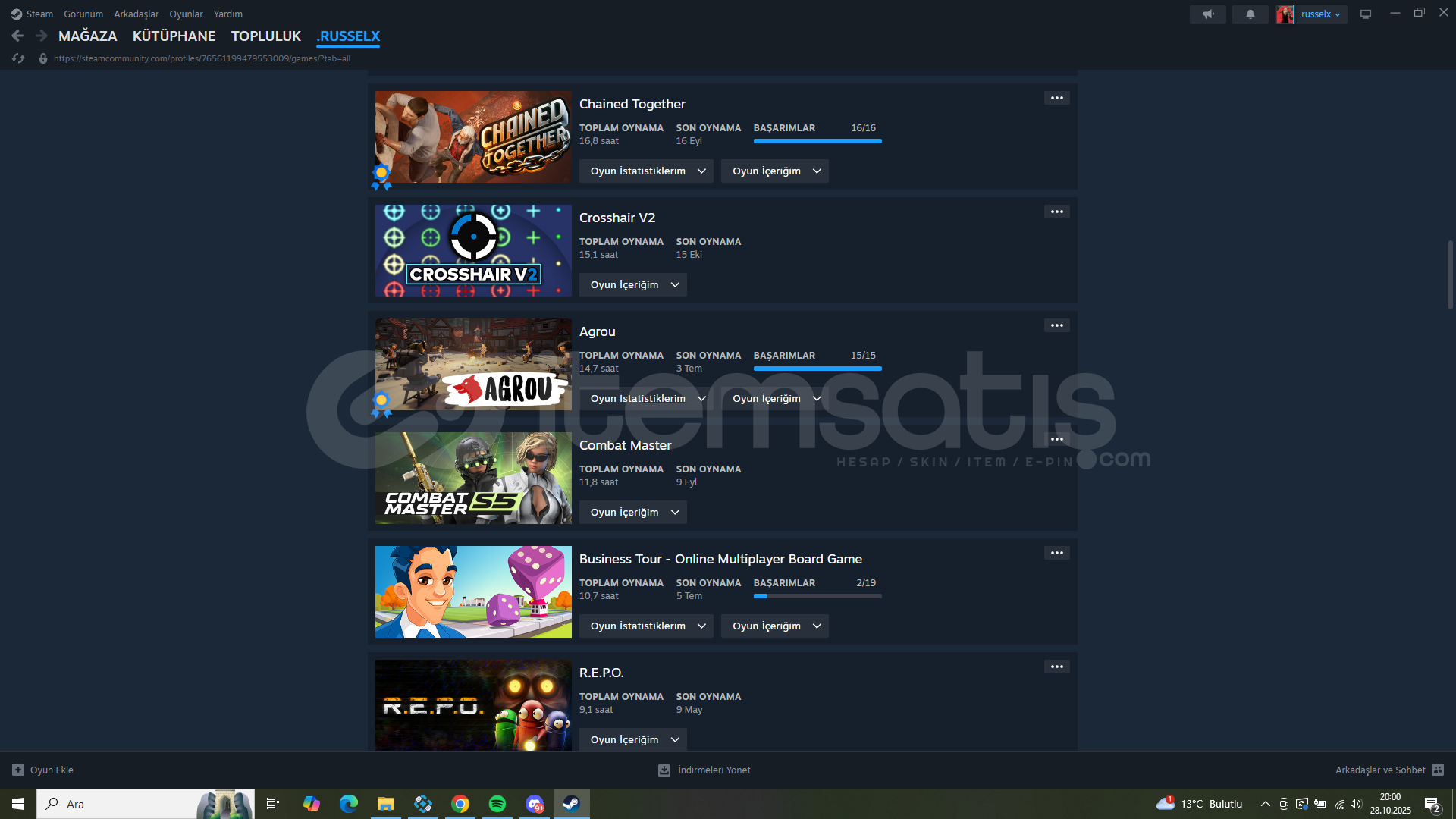1456x819 pixels.
Task: Click the Friends and Chat icon
Action: click(1437, 770)
